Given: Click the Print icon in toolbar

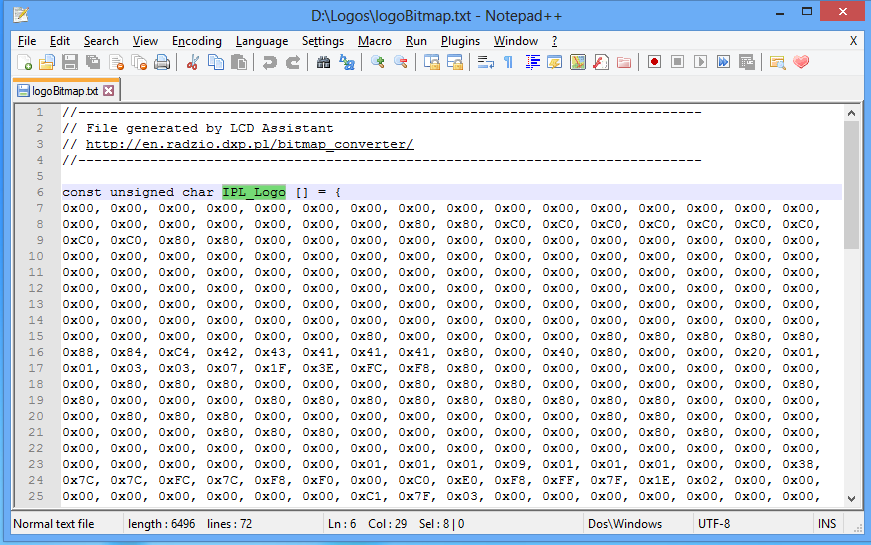Looking at the screenshot, I should (162, 62).
